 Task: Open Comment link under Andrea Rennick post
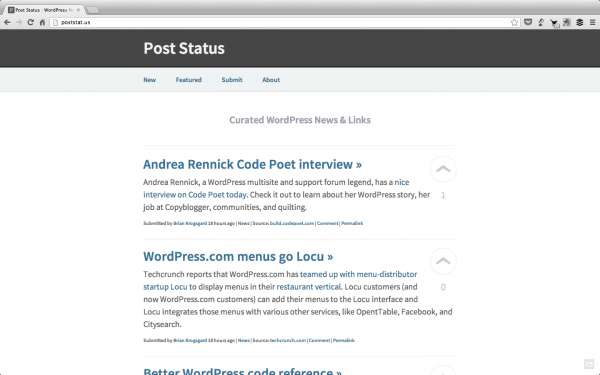328,223
